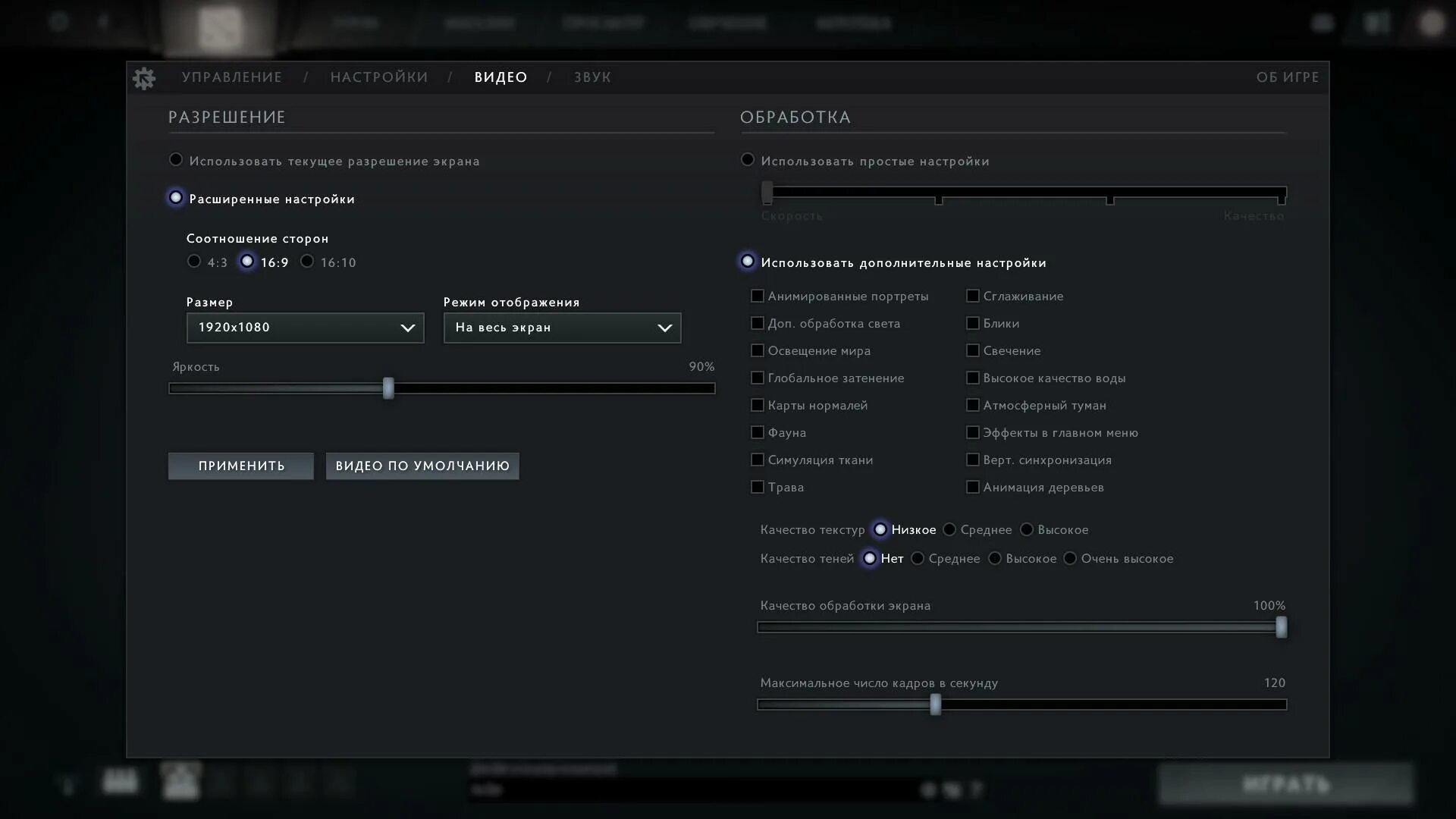Click the blurred Играть play button
1456x819 pixels.
(x=1285, y=784)
